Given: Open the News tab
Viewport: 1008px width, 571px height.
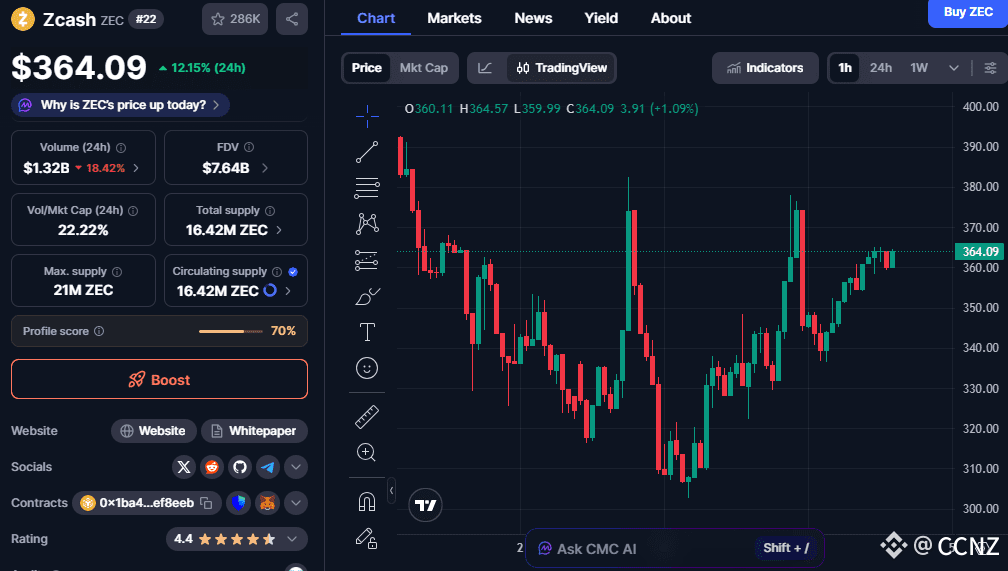Looking at the screenshot, I should (x=533, y=19).
